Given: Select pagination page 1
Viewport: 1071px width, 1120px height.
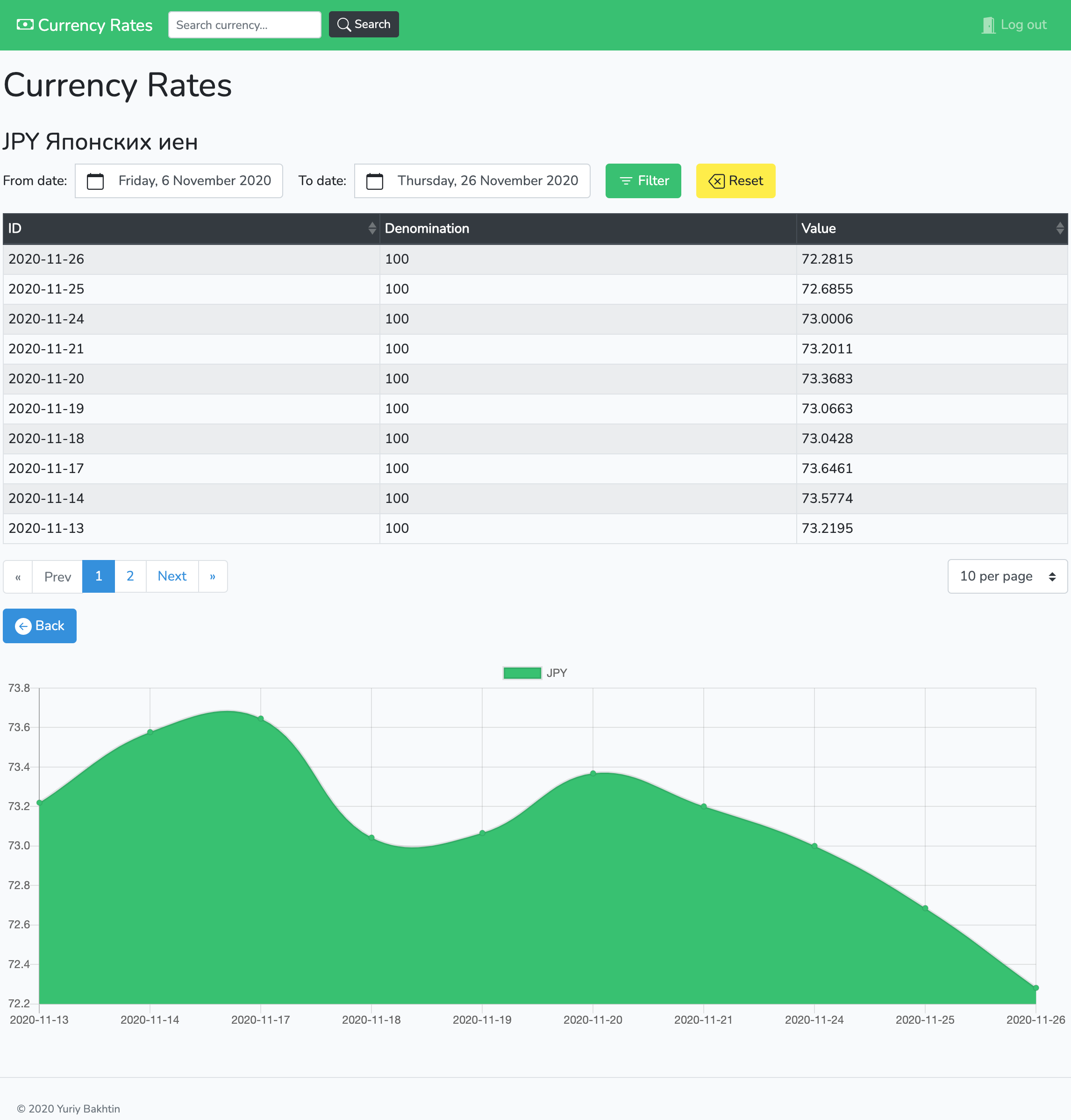Looking at the screenshot, I should tap(99, 576).
